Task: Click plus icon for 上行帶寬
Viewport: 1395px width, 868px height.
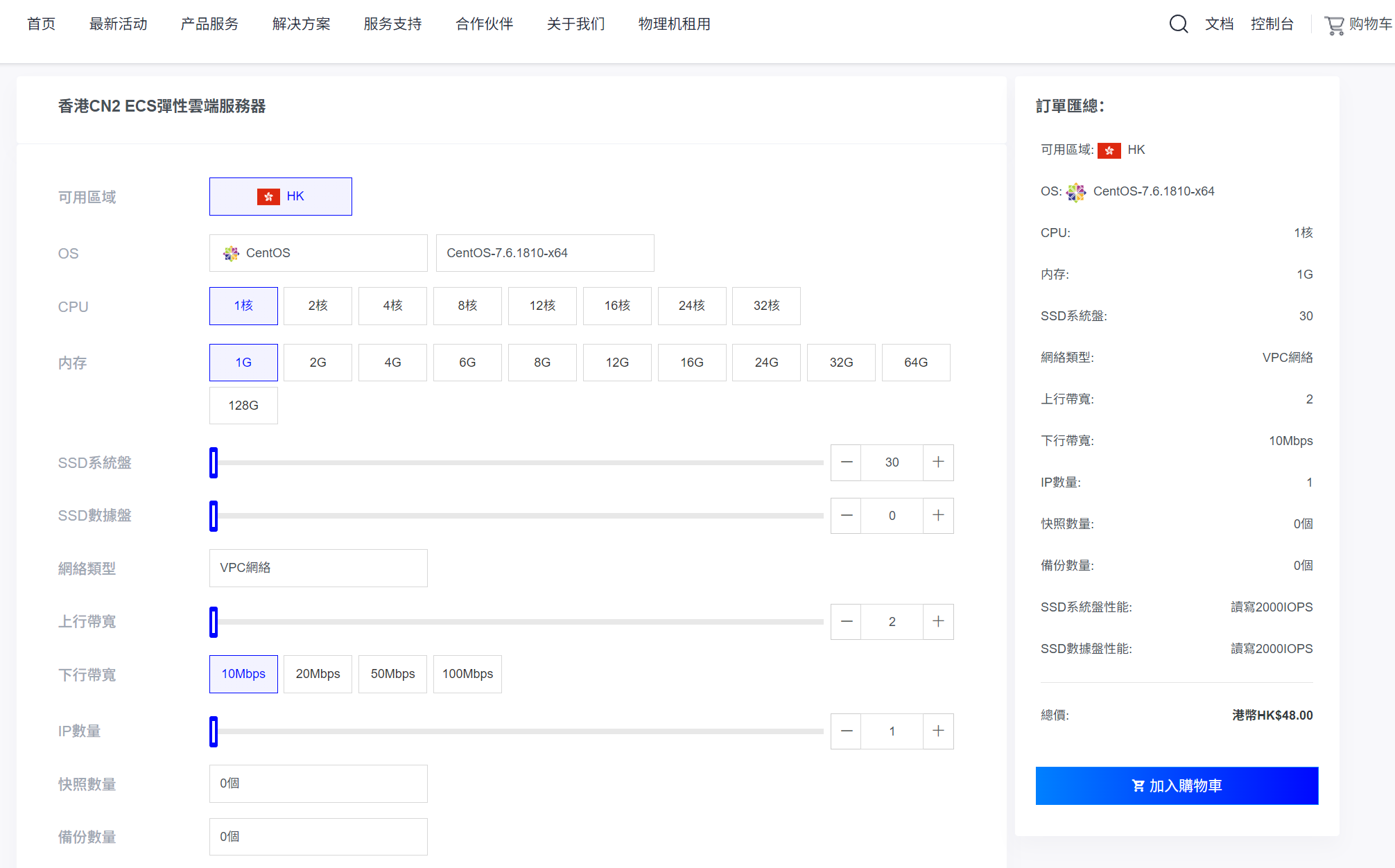Action: [938, 622]
